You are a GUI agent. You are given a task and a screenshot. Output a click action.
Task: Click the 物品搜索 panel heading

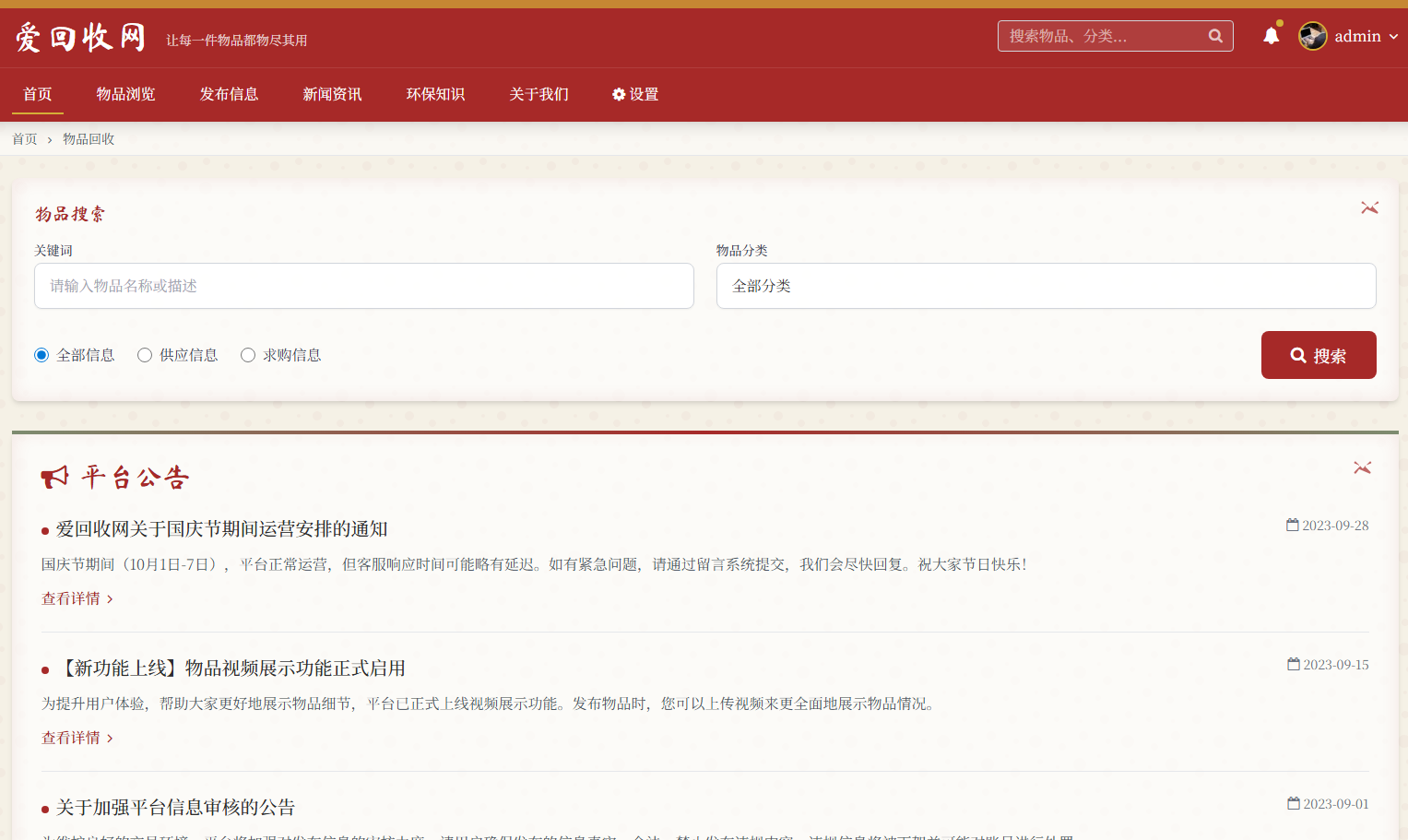(x=70, y=214)
